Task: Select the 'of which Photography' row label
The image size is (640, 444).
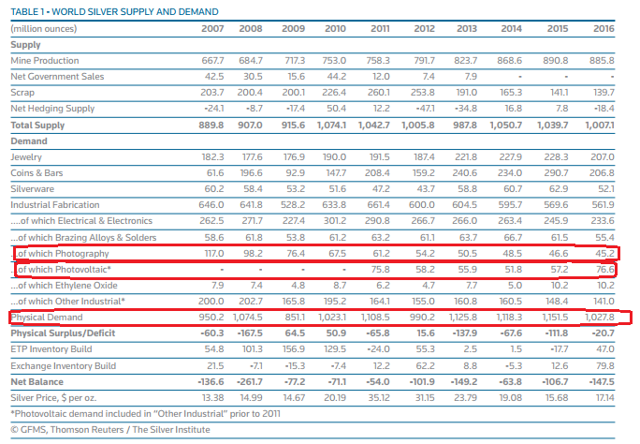Action: click(x=69, y=254)
